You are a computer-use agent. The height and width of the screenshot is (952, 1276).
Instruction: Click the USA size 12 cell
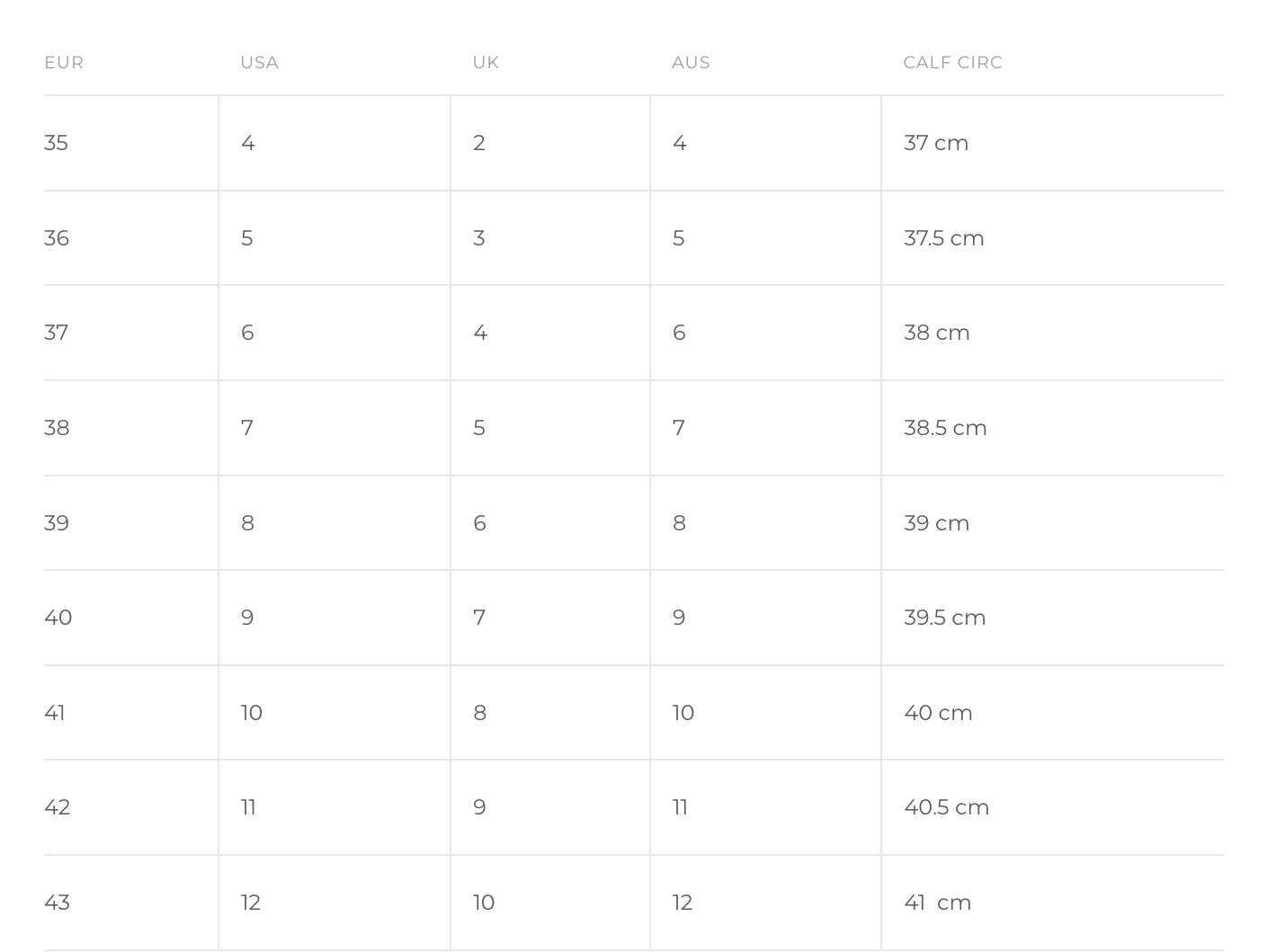[251, 903]
